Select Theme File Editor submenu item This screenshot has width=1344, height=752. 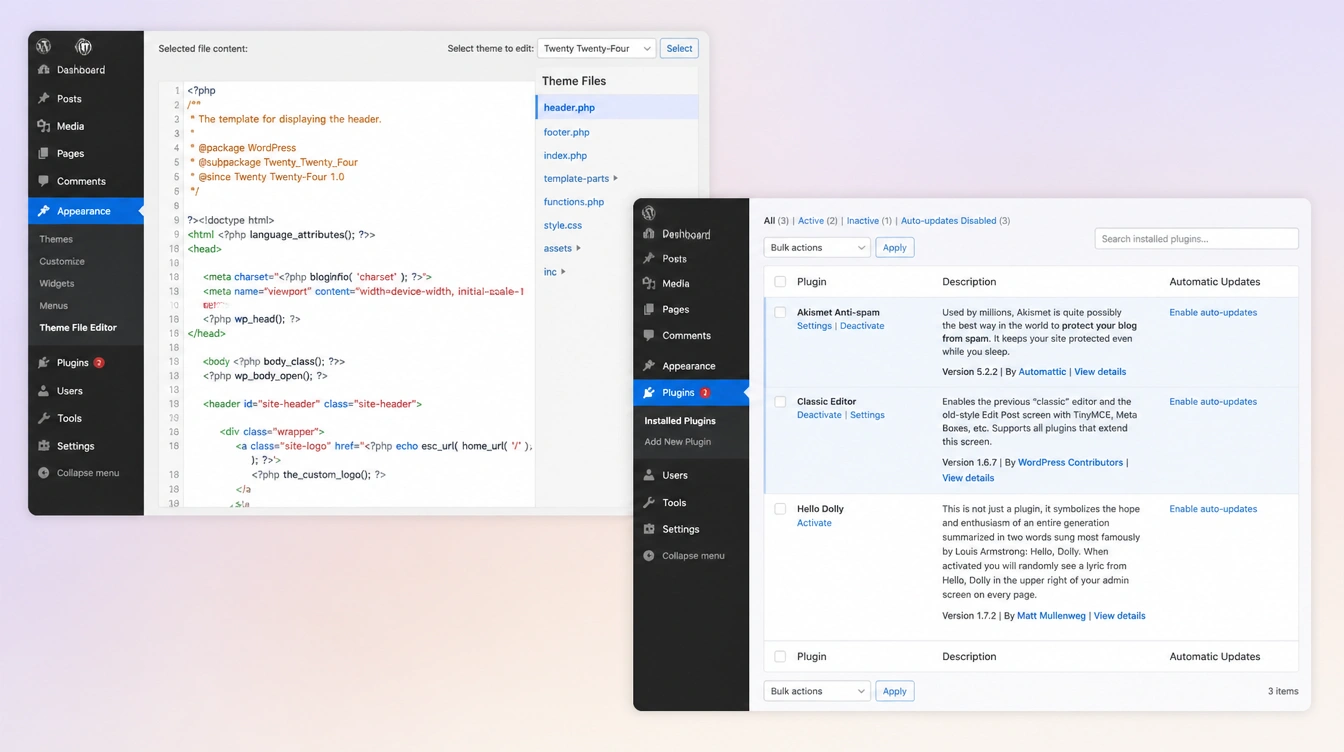78,328
